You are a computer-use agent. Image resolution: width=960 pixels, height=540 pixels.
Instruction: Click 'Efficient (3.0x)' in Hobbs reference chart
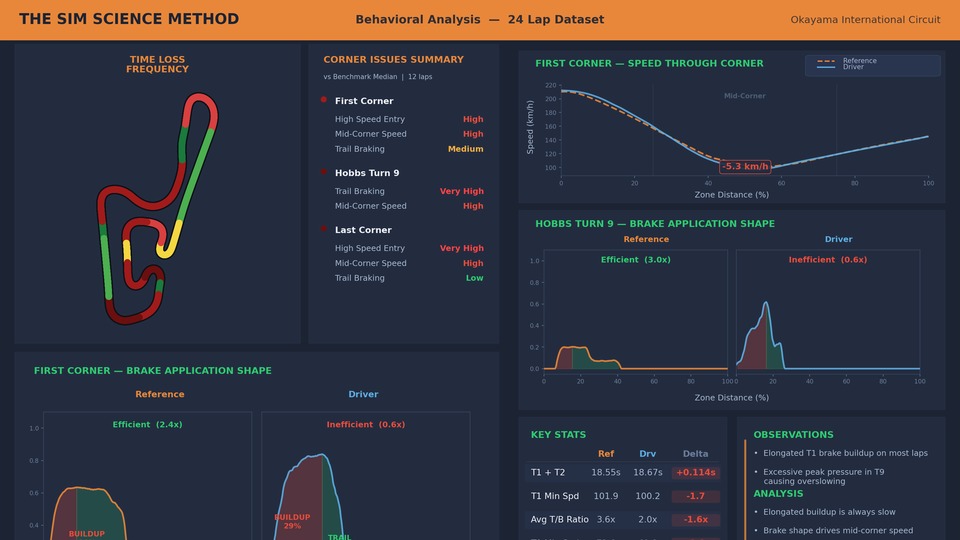(x=636, y=260)
